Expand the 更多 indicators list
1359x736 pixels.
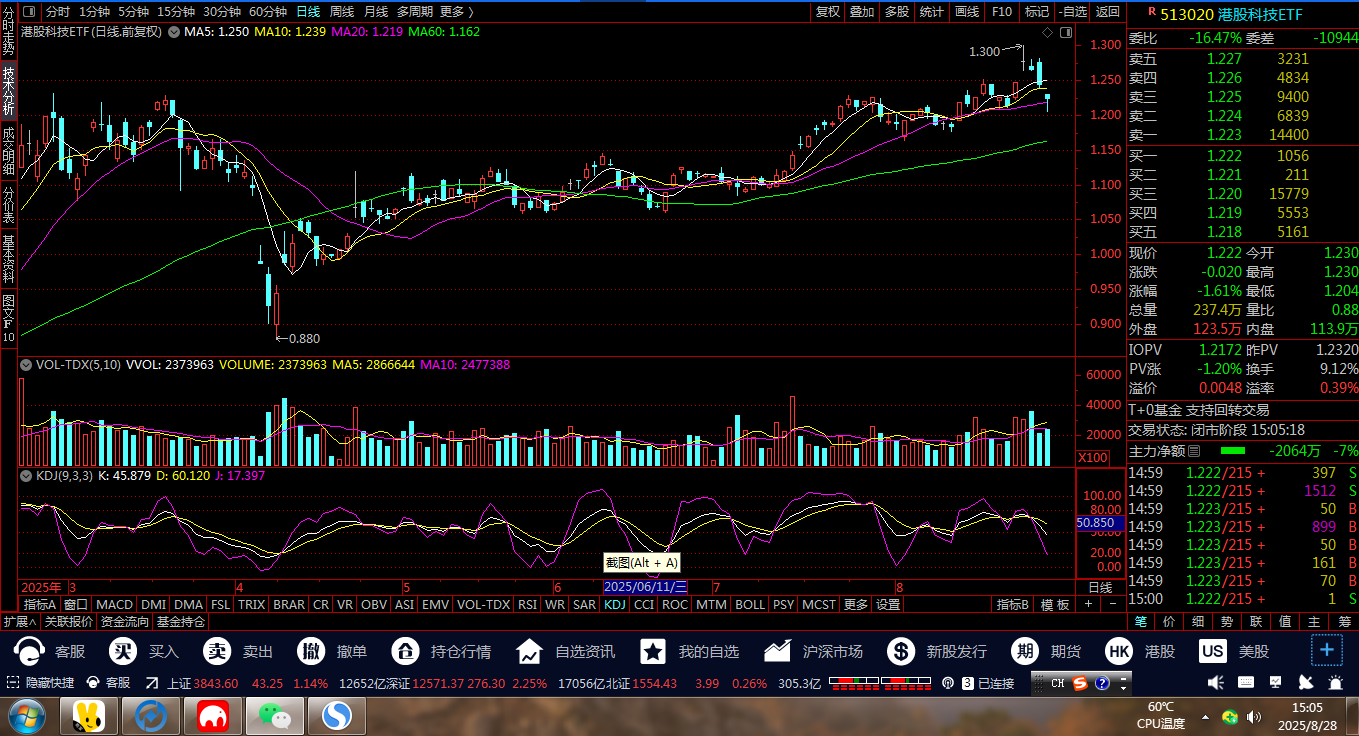point(856,604)
